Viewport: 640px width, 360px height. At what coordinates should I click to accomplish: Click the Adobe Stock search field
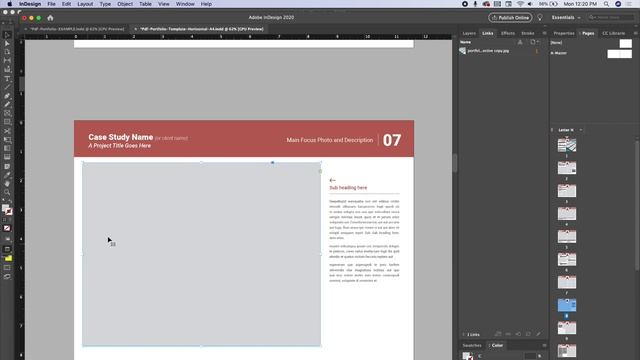(611, 18)
